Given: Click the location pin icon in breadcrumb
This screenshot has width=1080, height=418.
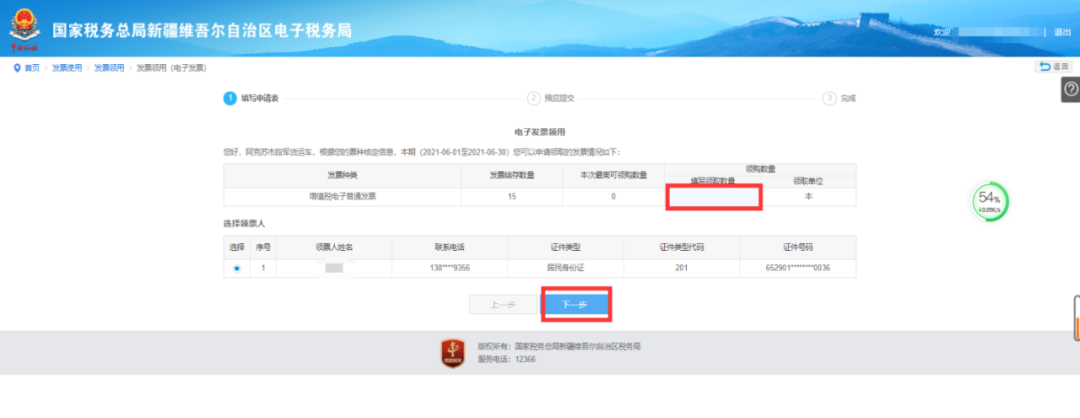Looking at the screenshot, I should 17,67.
